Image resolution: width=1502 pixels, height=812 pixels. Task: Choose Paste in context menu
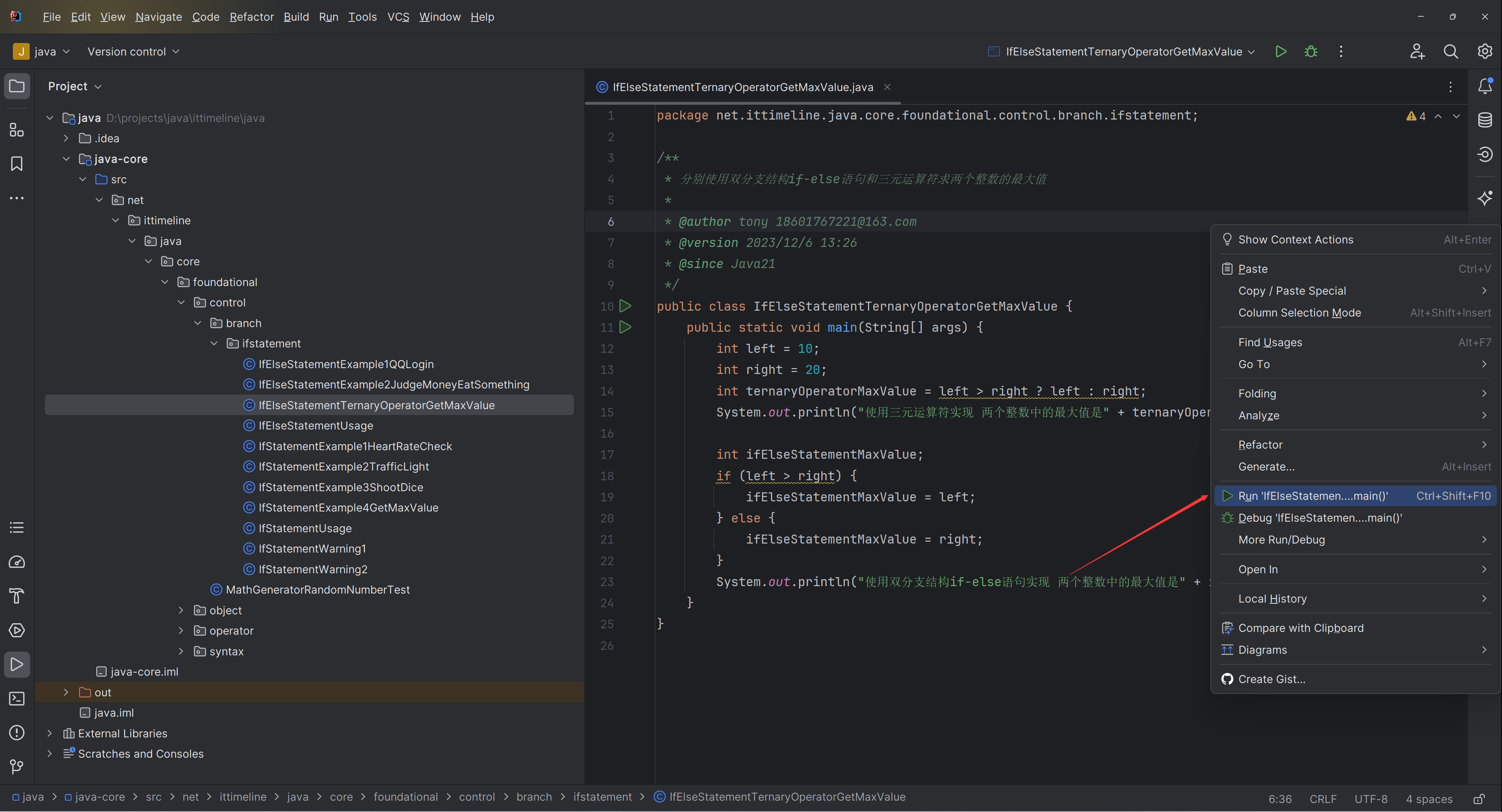[x=1355, y=269]
